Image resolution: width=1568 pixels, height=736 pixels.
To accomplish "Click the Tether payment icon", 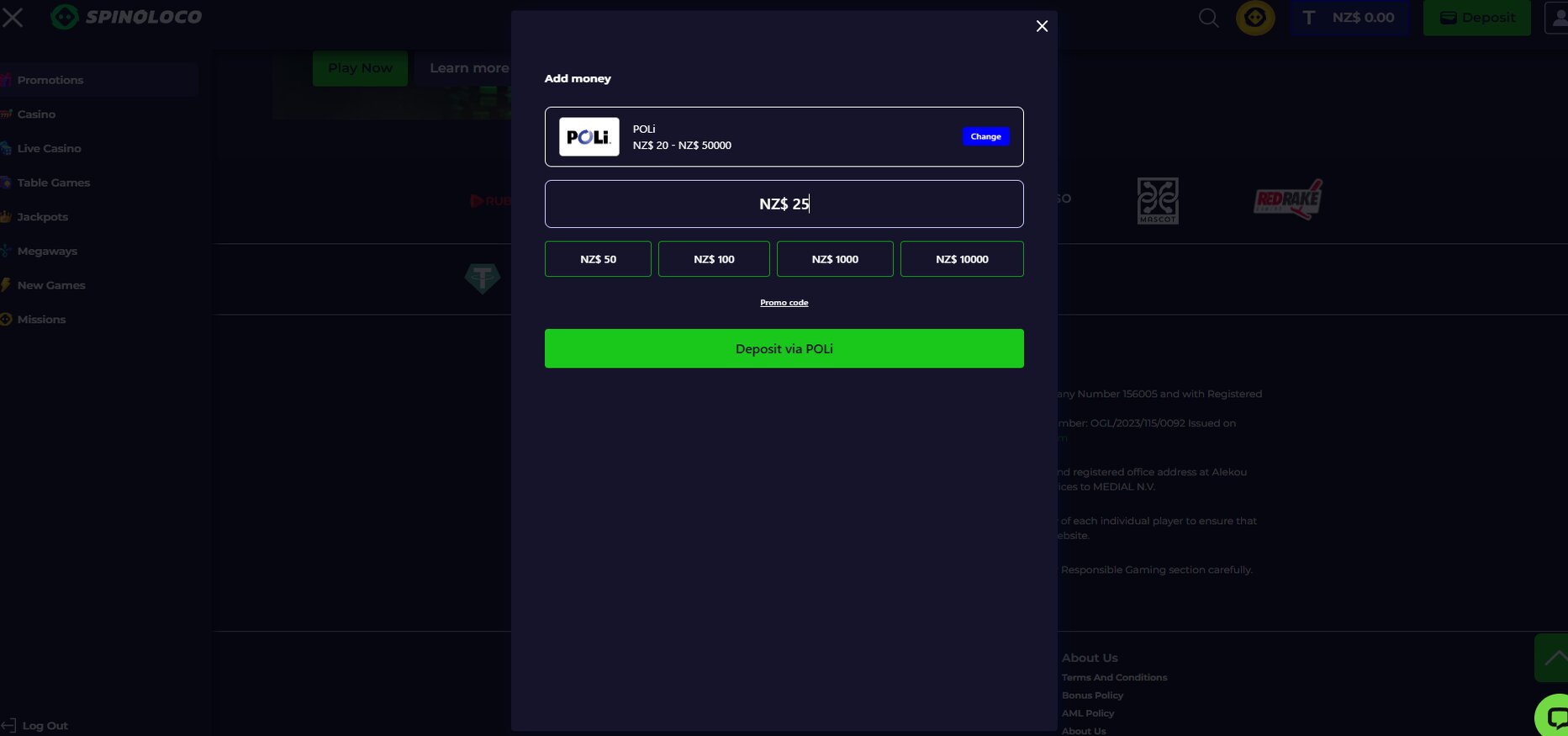I will tap(483, 278).
